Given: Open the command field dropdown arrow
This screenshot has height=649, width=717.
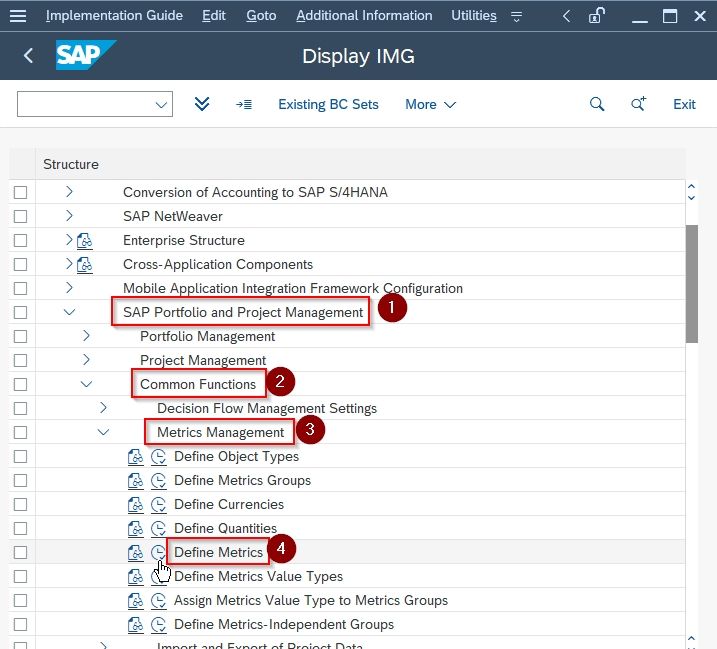Looking at the screenshot, I should [x=161, y=105].
